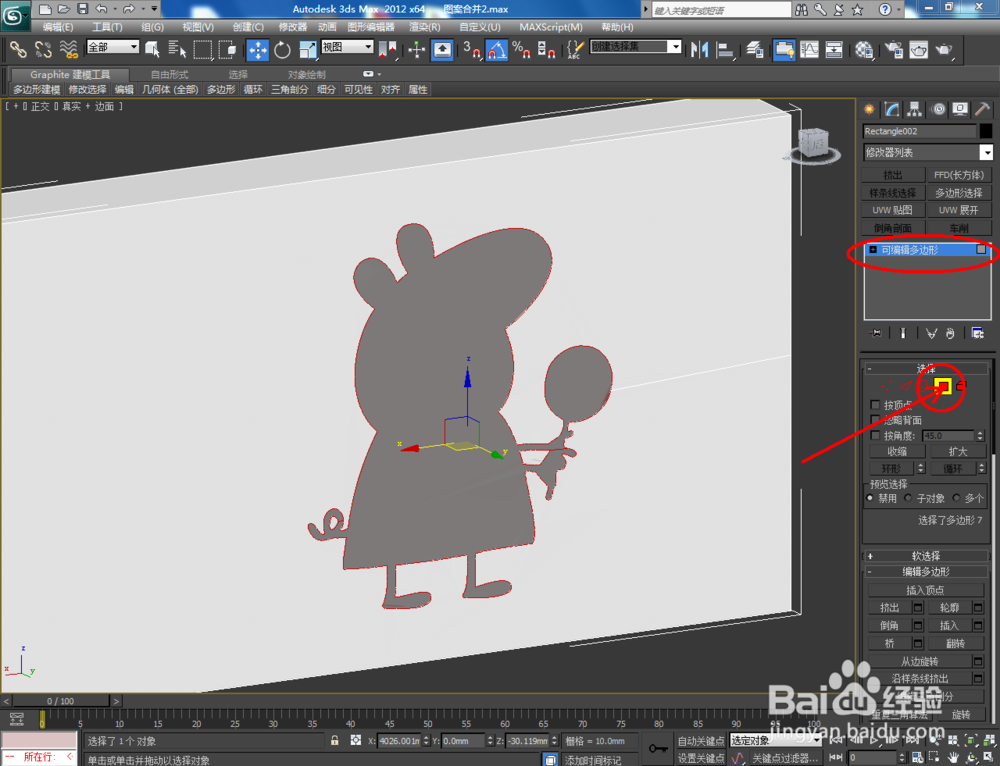Select the Polygon sub-object level icon
This screenshot has height=766, width=1000.
(x=944, y=386)
